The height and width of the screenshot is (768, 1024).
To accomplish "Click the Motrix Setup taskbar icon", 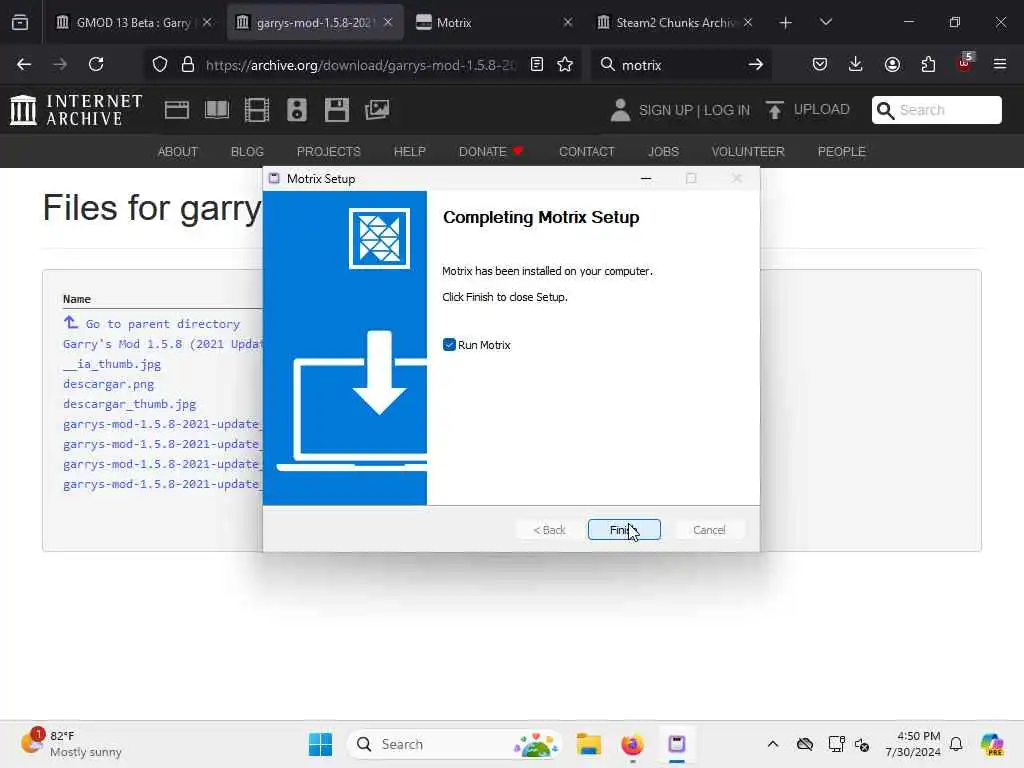I will click(x=677, y=744).
